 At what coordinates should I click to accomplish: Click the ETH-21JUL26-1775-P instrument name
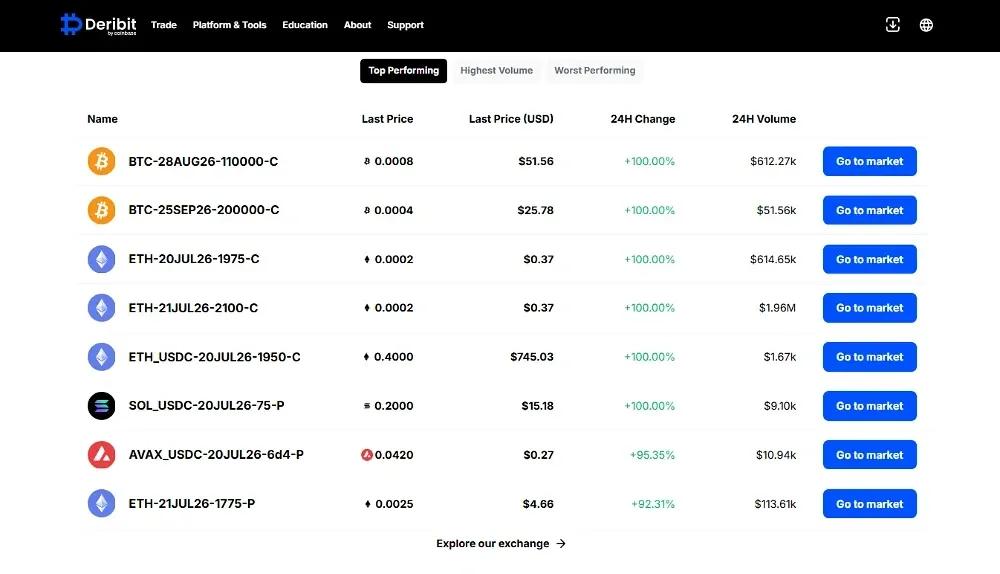click(x=192, y=503)
